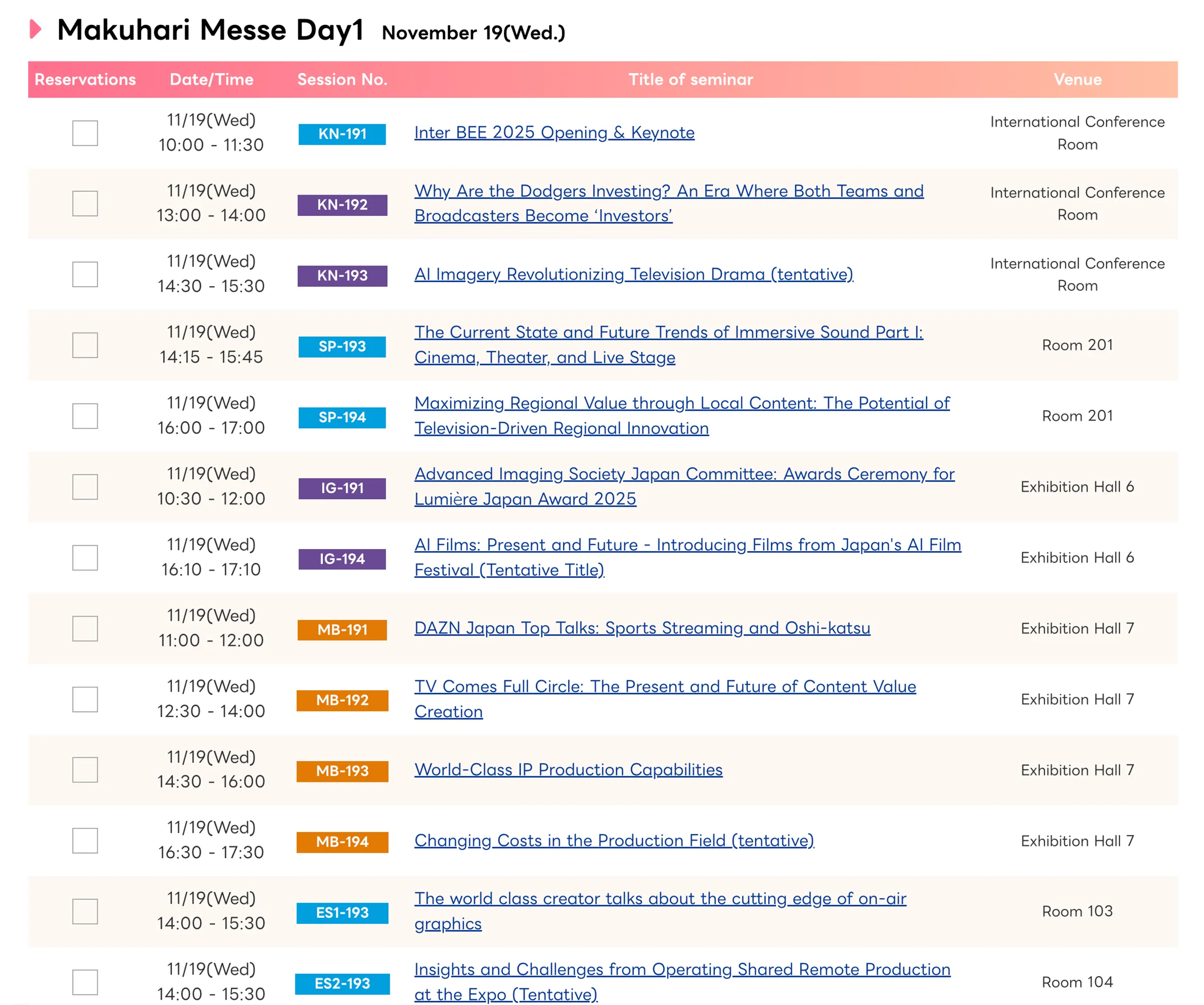Check the reservation box for KN-191 keynote
This screenshot has height=1005, width=1204.
(85, 133)
